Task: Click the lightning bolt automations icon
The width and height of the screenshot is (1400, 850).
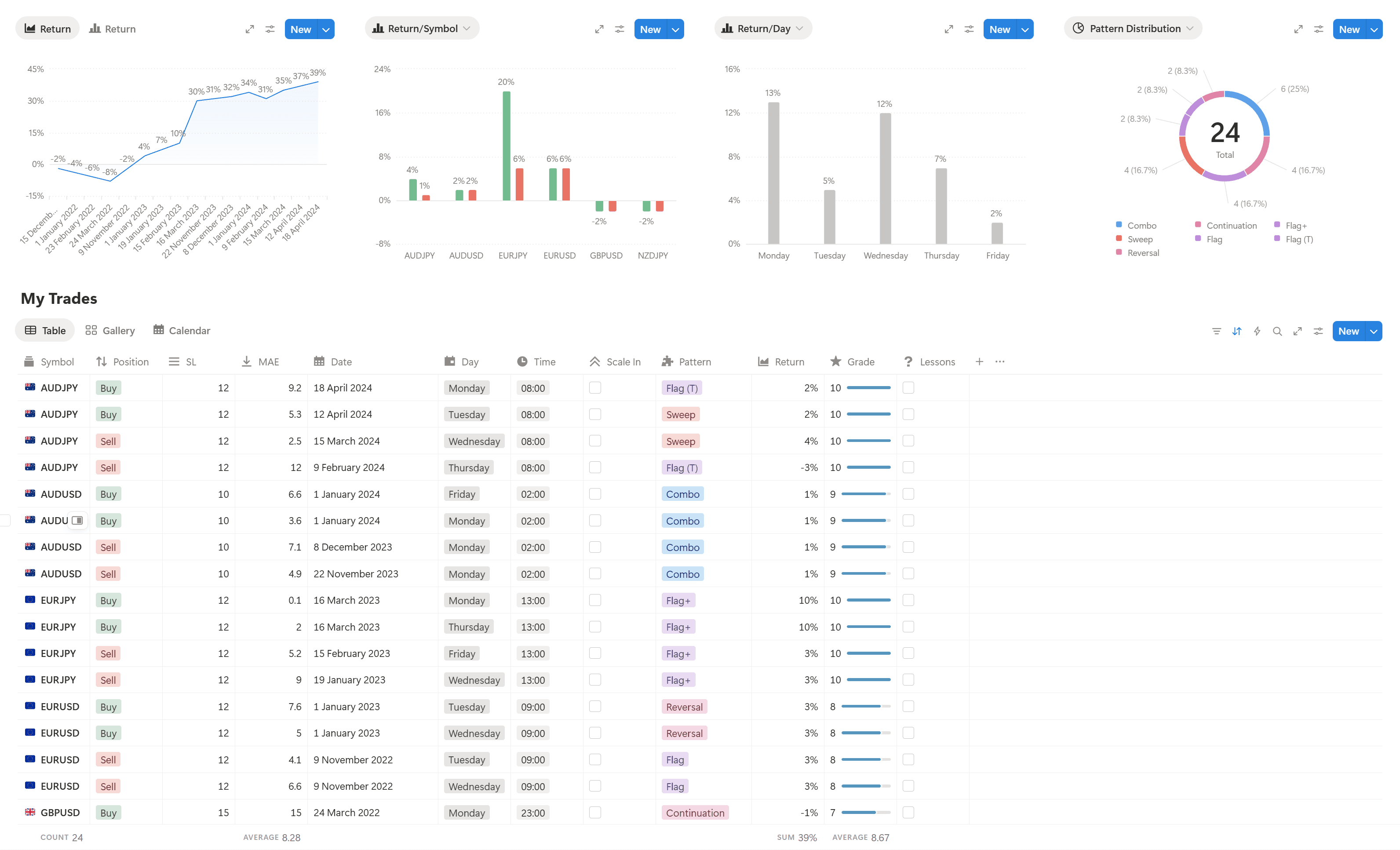Action: [1257, 331]
